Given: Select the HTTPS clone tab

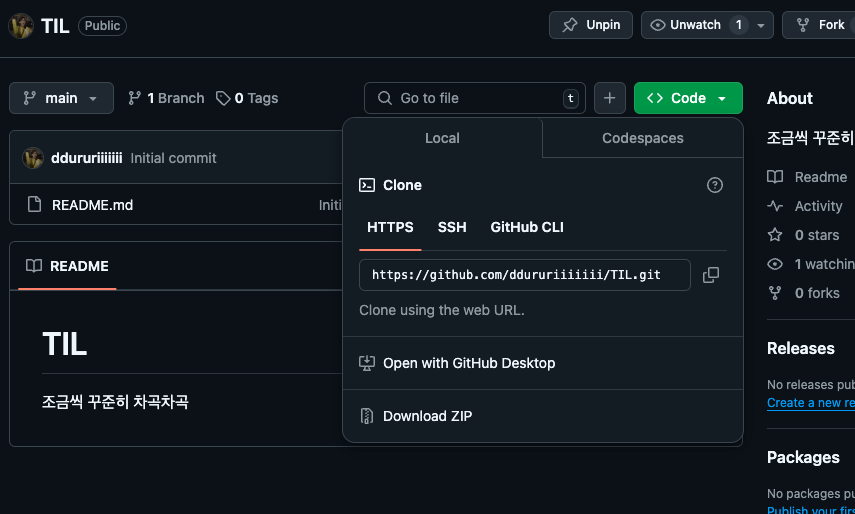Looking at the screenshot, I should tap(390, 227).
